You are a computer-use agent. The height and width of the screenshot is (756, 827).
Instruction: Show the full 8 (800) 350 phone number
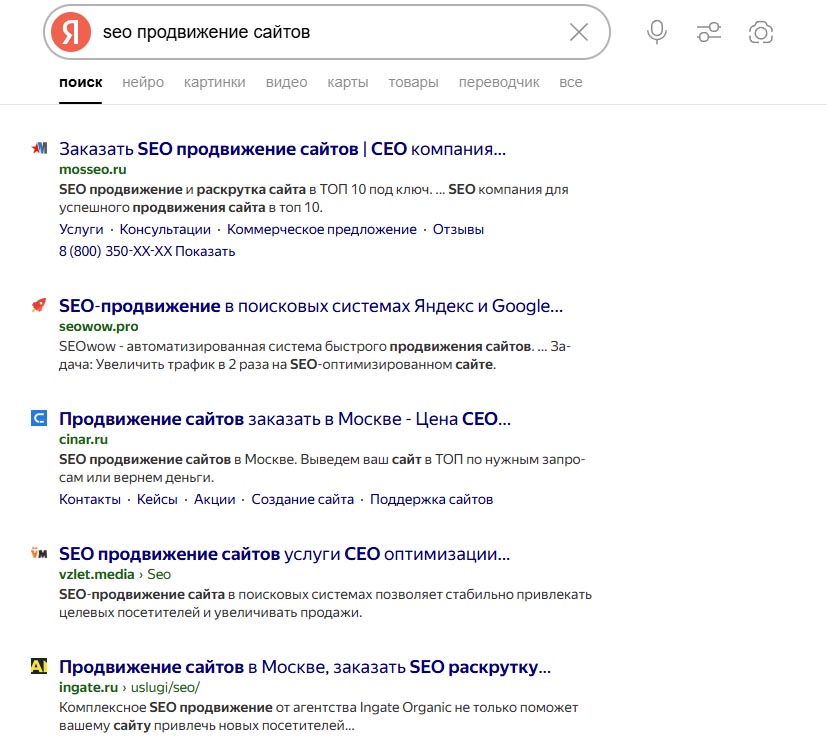[x=147, y=251]
